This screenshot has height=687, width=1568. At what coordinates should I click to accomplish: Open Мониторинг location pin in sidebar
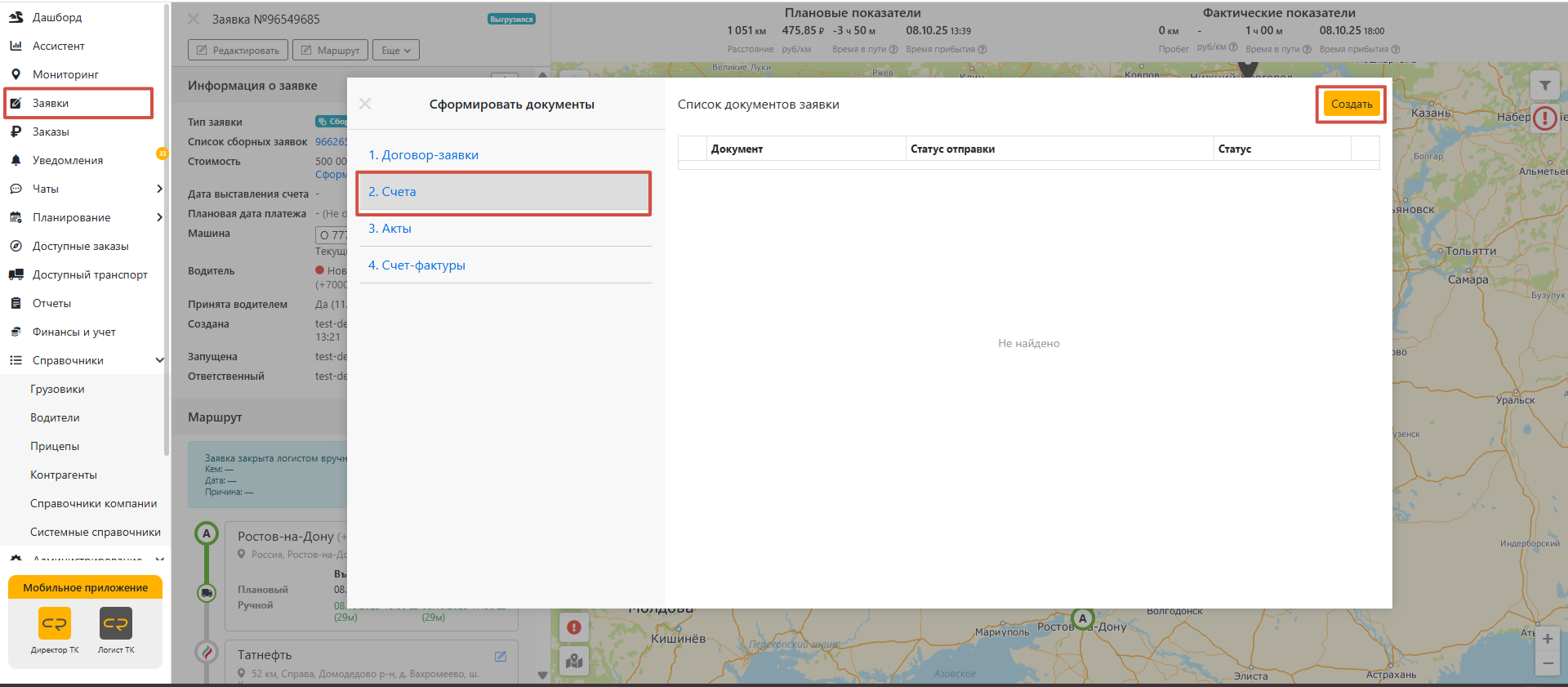16,74
